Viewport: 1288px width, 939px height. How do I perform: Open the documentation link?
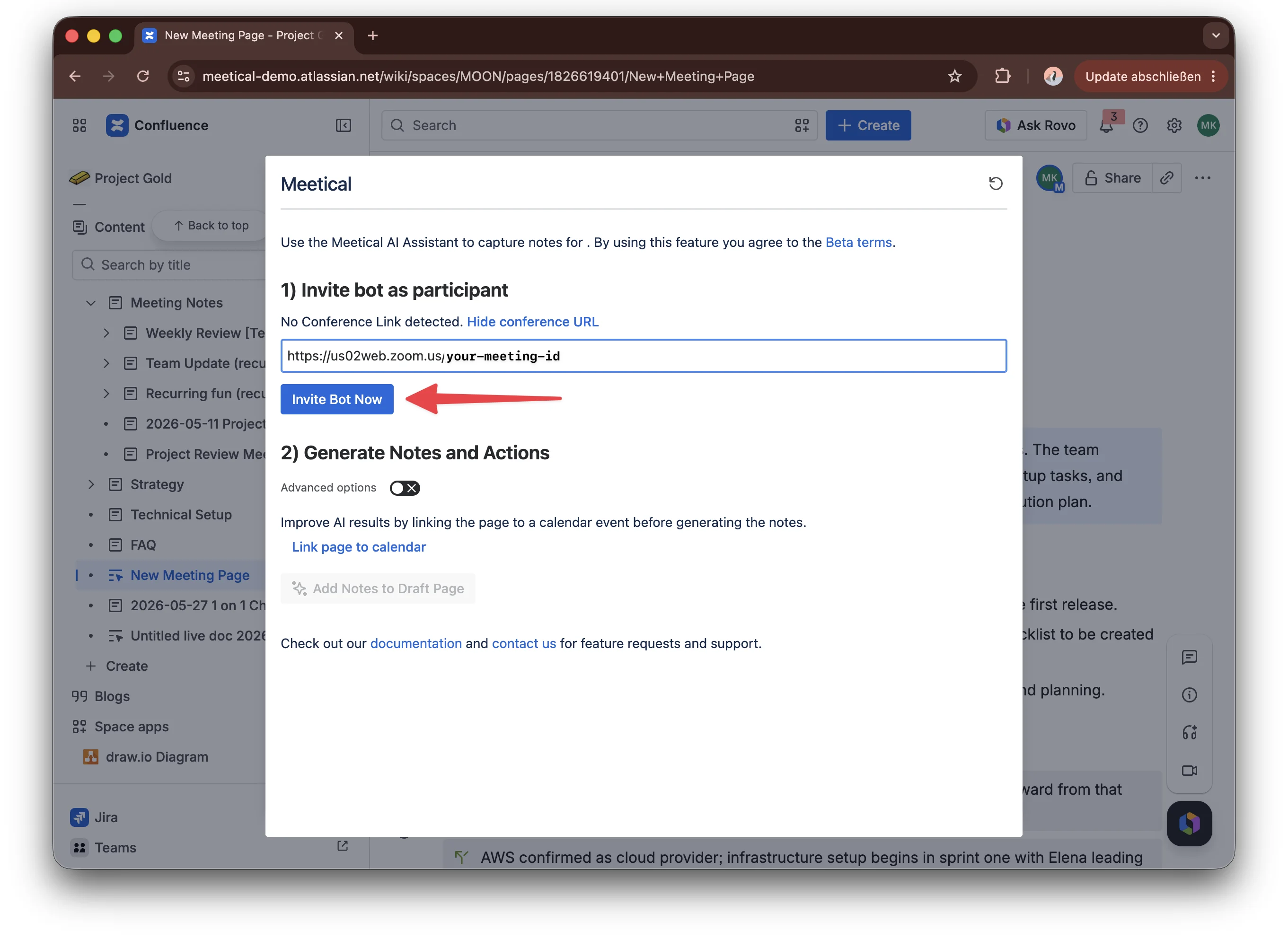click(x=416, y=643)
